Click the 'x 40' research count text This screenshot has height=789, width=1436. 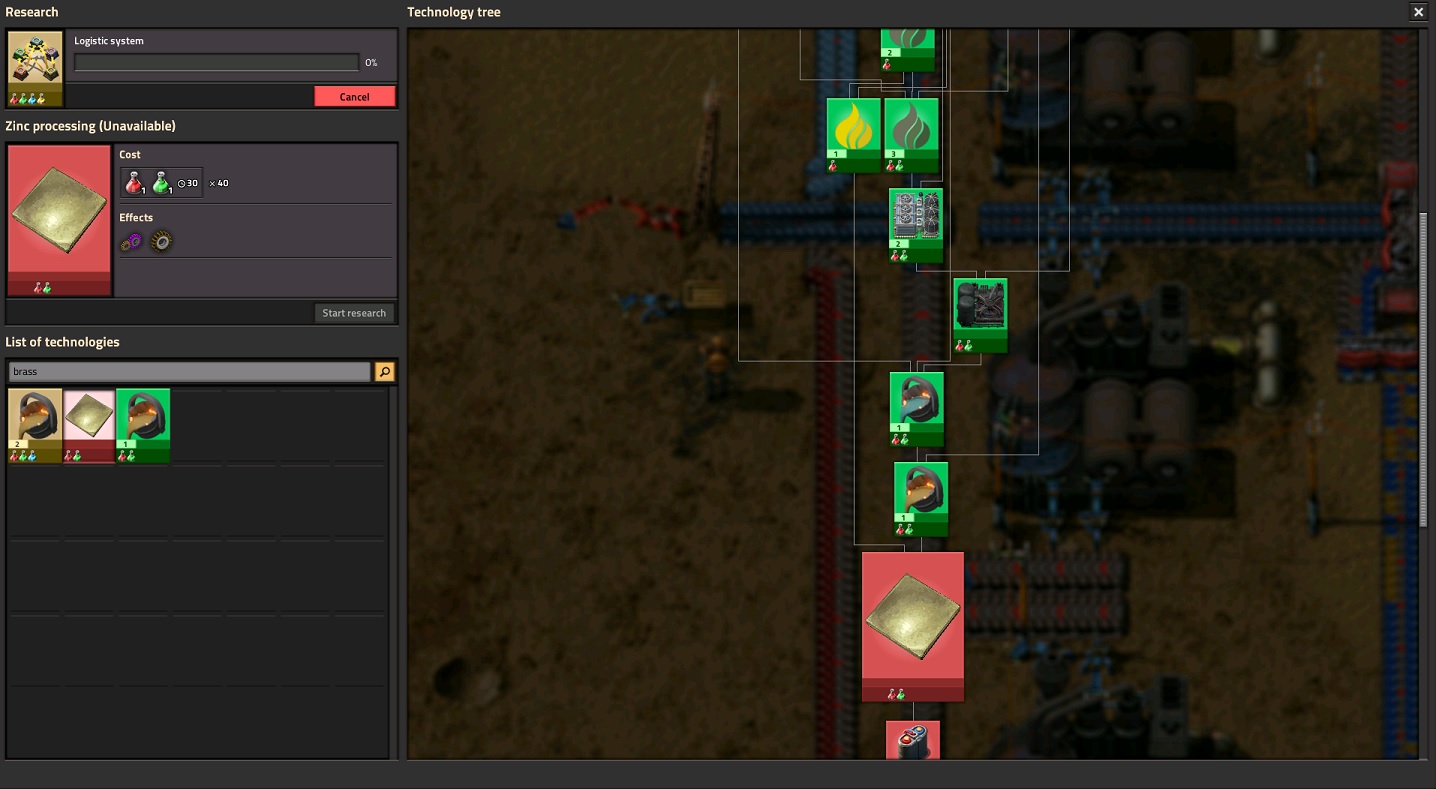tap(219, 183)
